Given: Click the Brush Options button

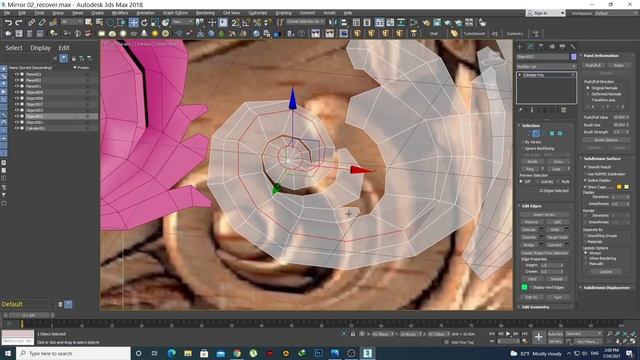Looking at the screenshot, I should click(x=606, y=140).
